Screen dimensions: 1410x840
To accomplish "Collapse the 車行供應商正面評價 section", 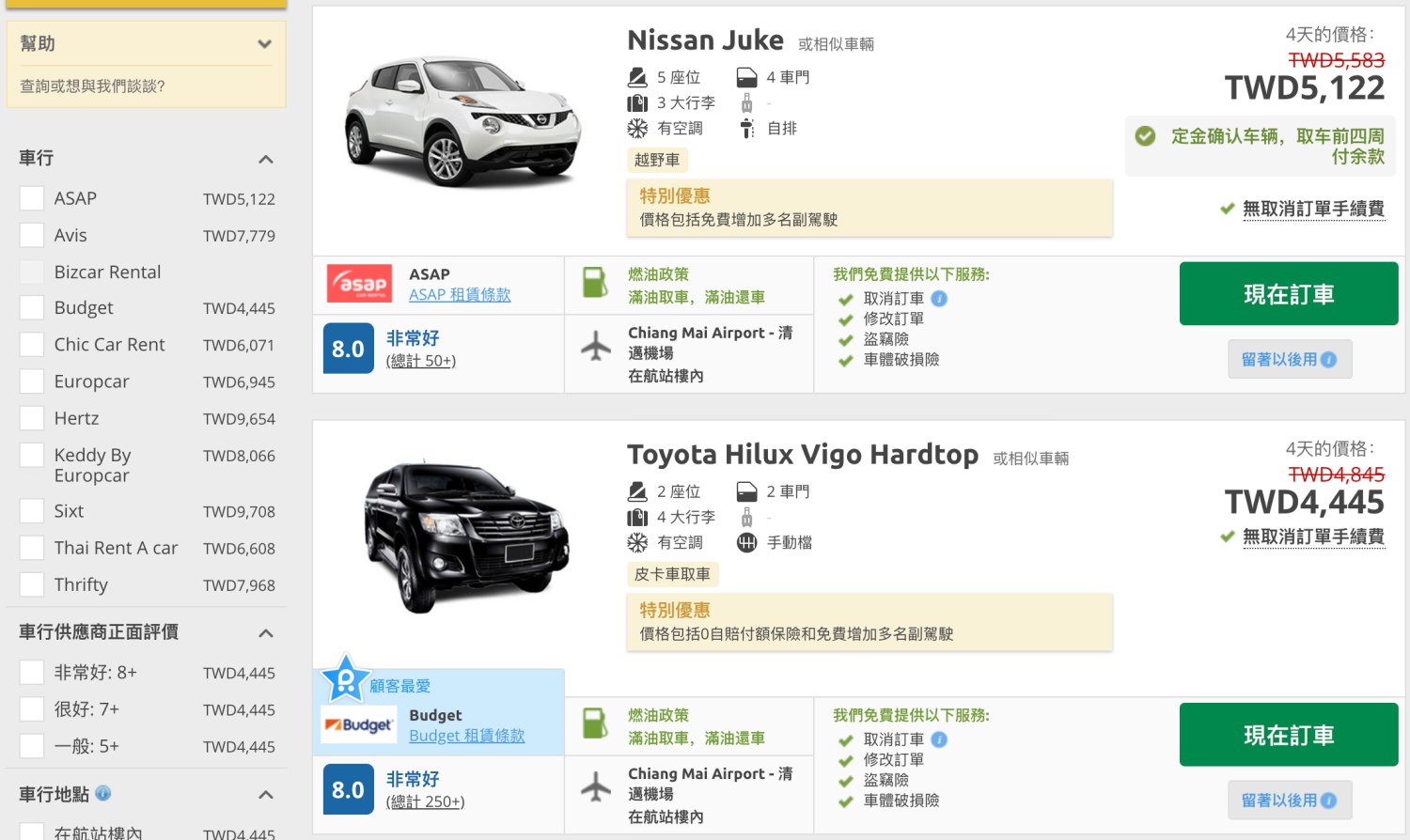I will [266, 632].
